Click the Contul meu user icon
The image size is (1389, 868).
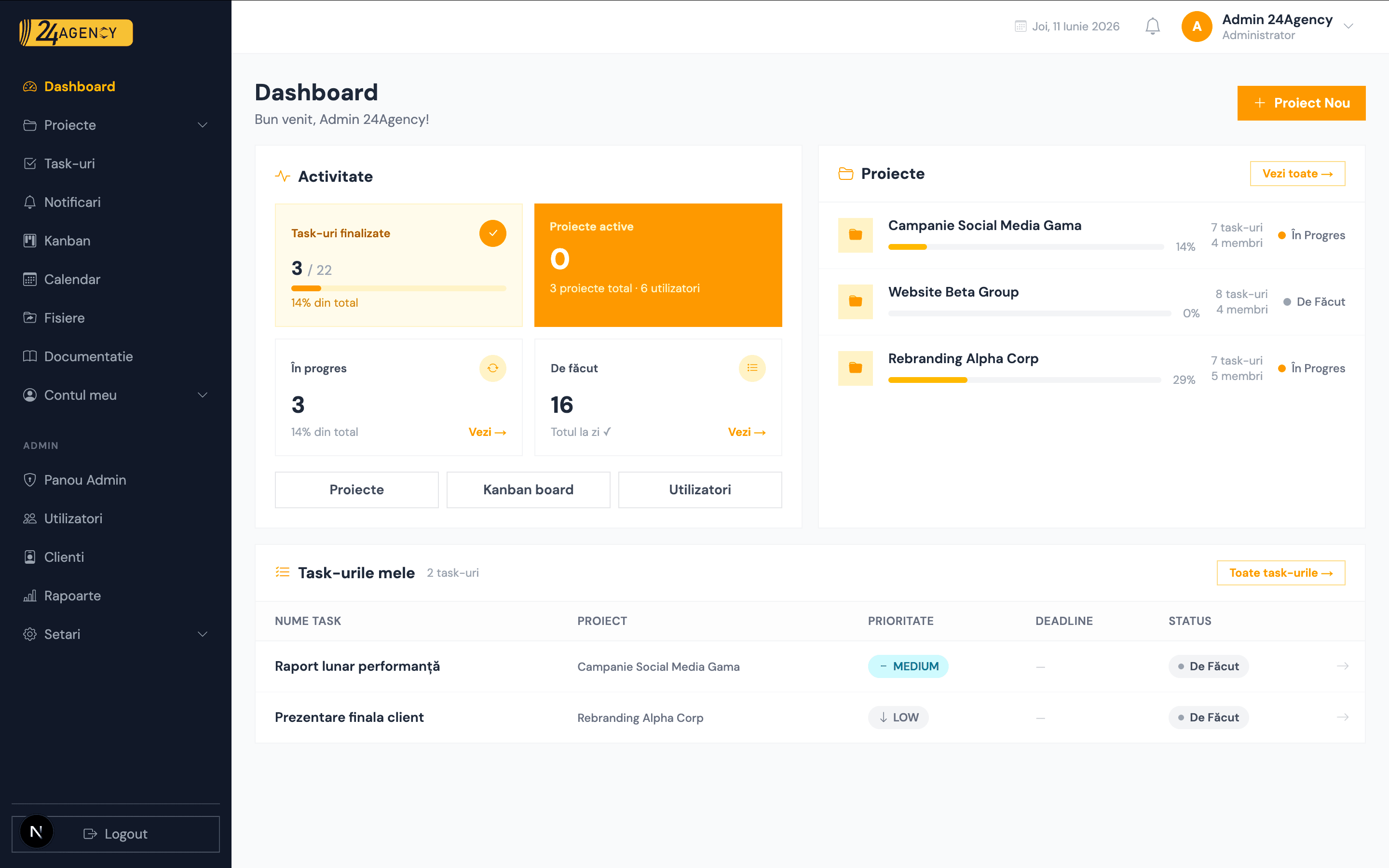(30, 395)
